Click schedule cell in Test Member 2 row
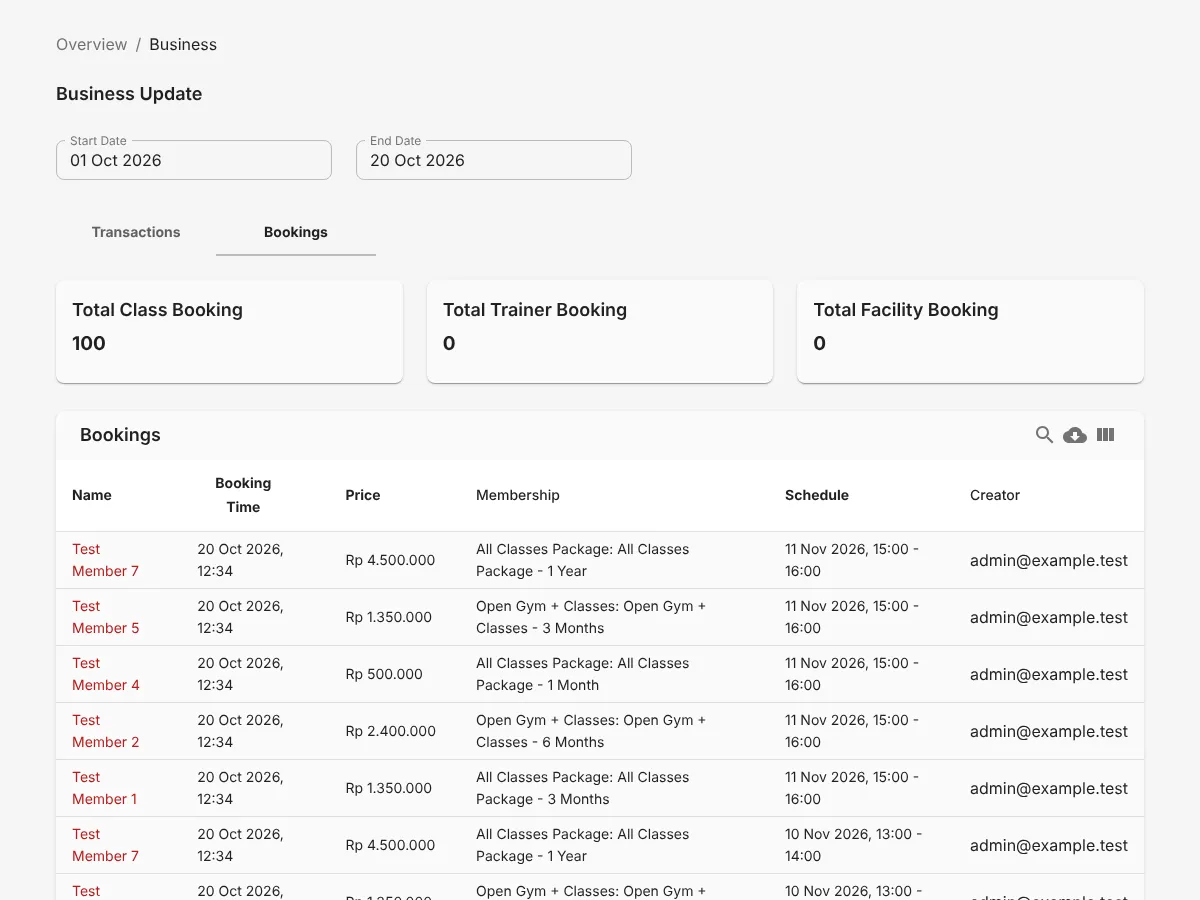The height and width of the screenshot is (900, 1200). click(852, 731)
